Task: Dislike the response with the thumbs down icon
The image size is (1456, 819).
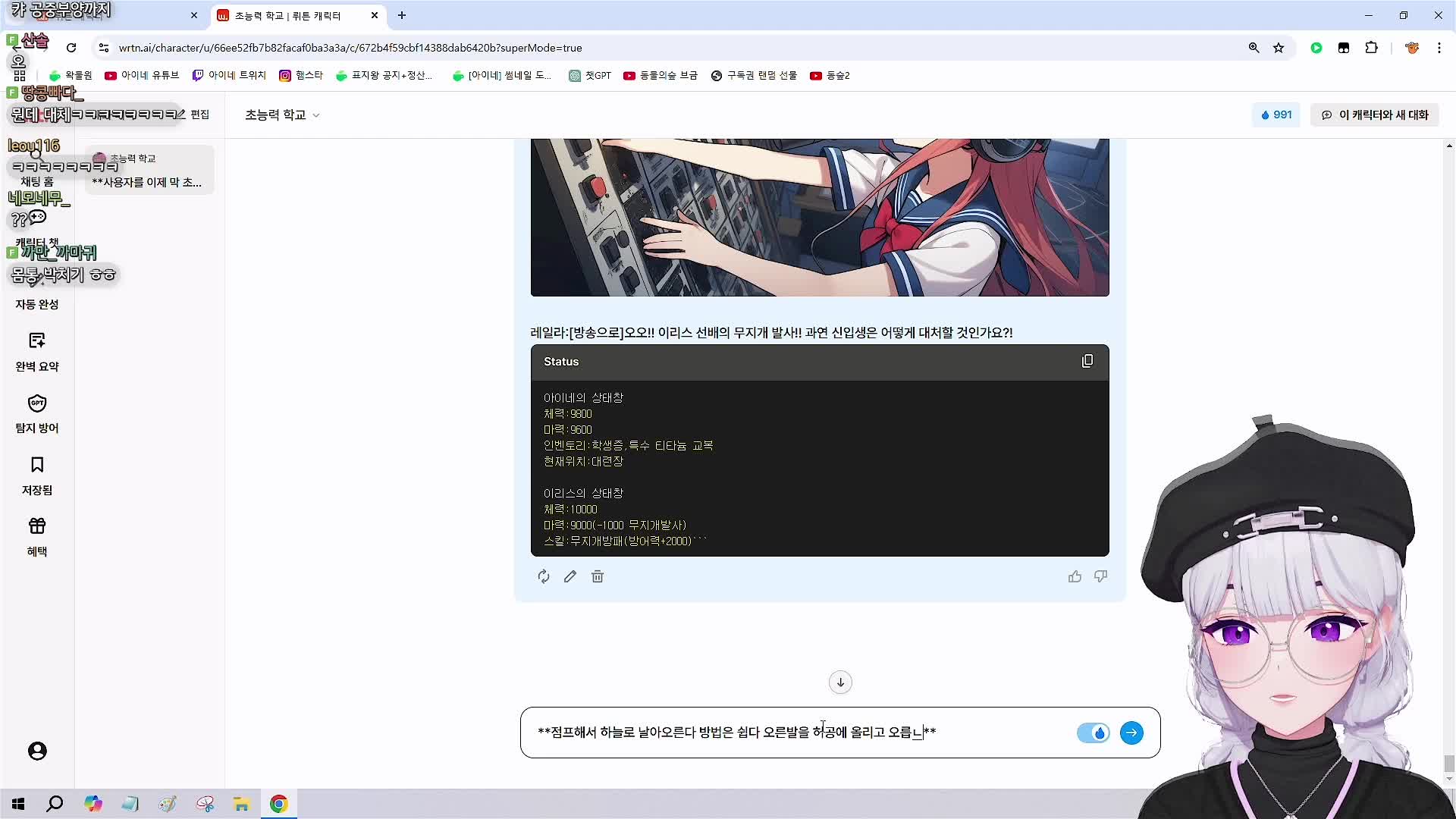Action: (1100, 576)
